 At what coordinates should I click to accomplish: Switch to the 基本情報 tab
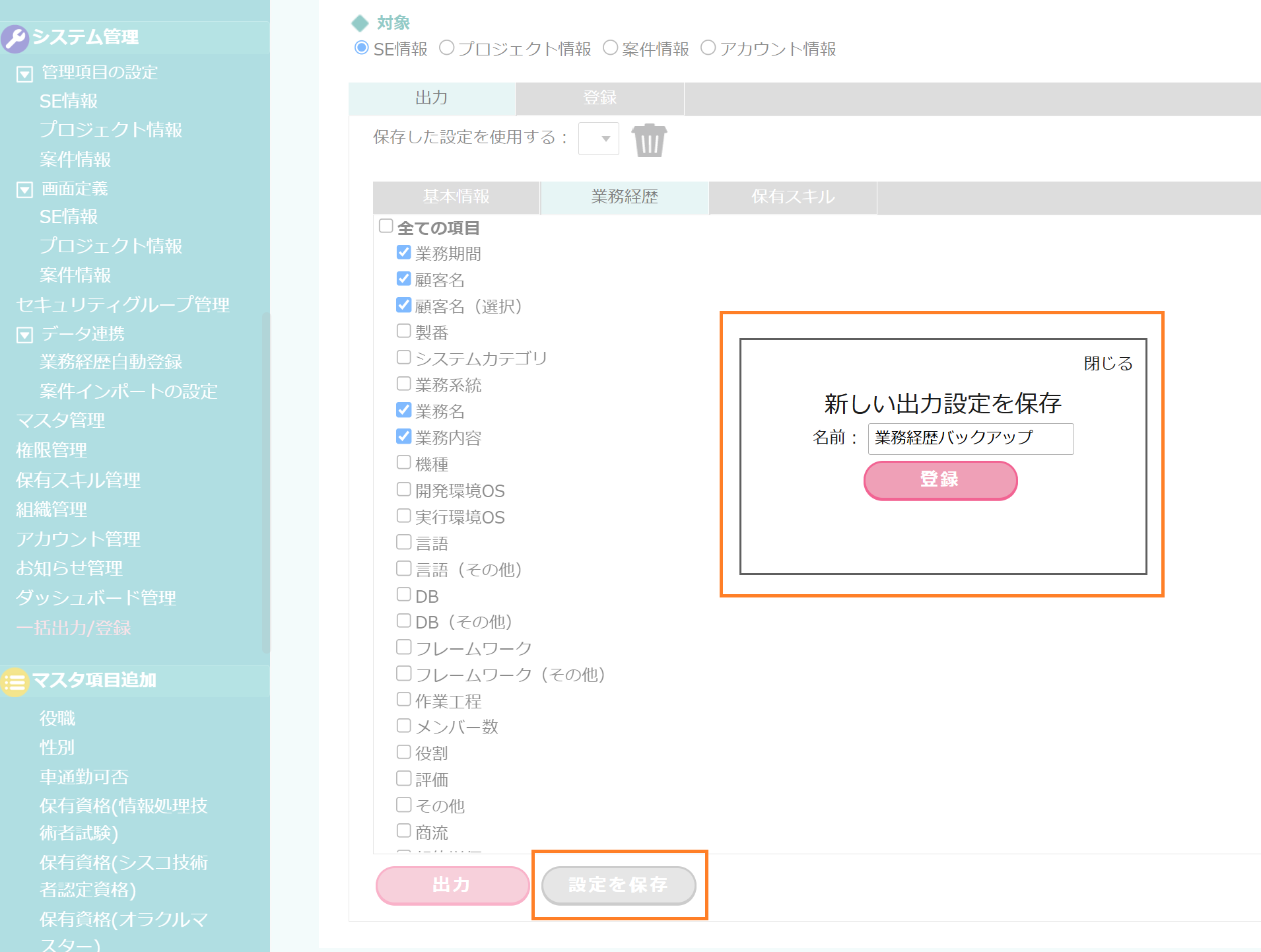[456, 197]
